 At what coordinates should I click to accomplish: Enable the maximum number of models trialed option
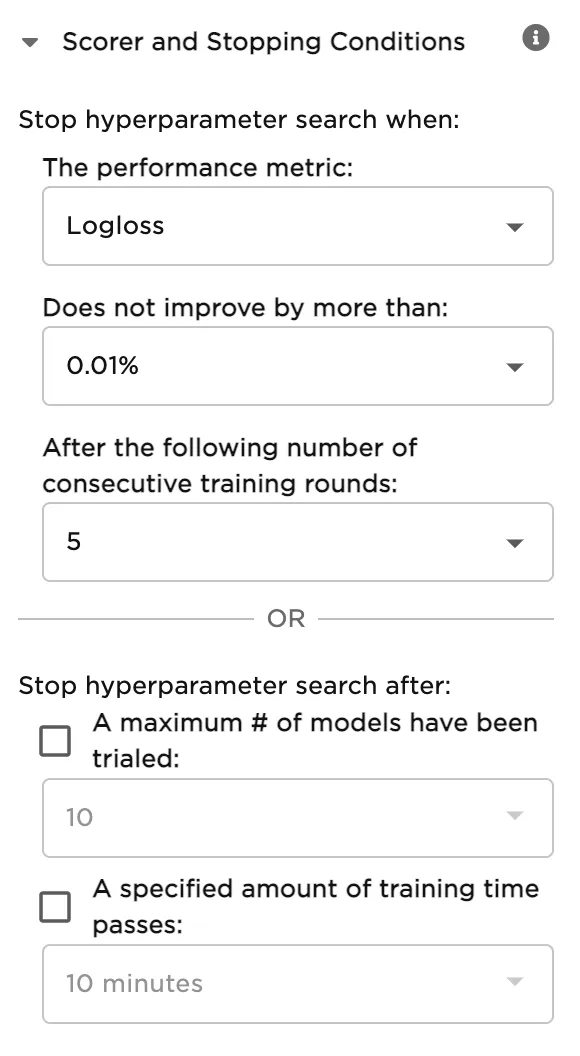(55, 740)
